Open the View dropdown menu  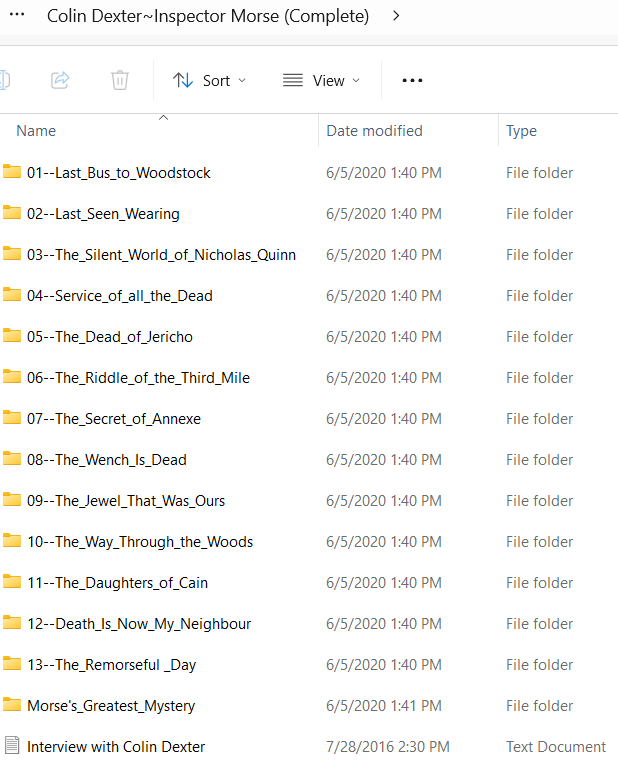[x=321, y=81]
